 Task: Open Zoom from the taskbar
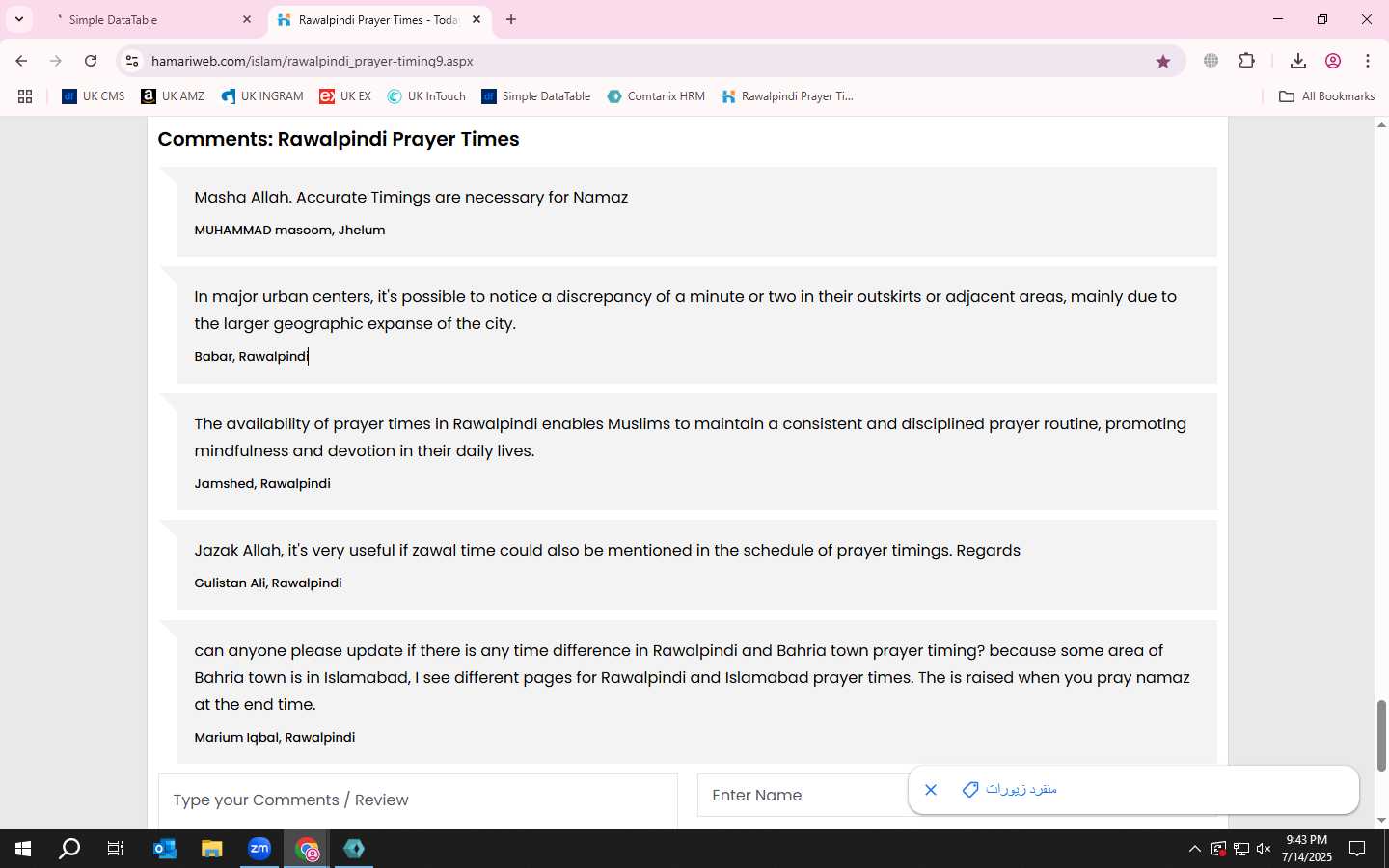pyautogui.click(x=259, y=849)
